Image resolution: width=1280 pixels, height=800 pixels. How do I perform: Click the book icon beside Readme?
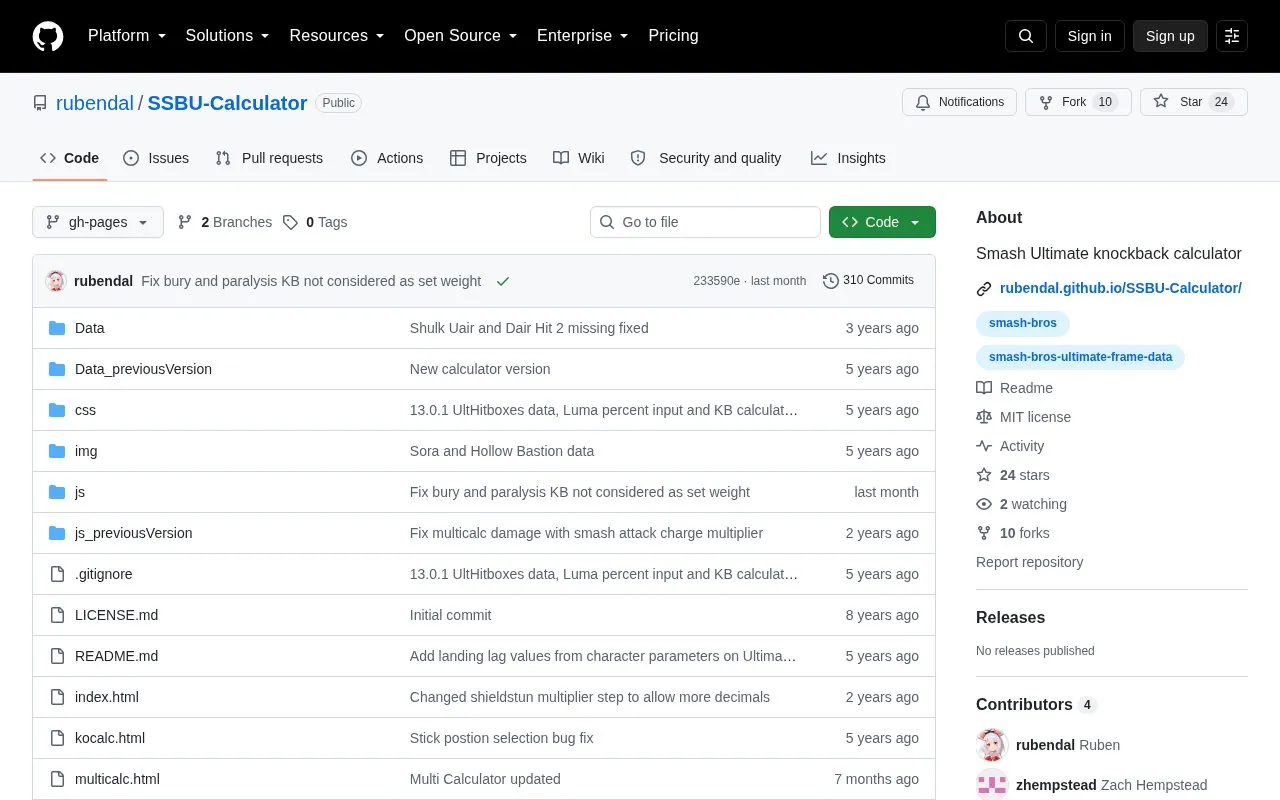pos(984,388)
